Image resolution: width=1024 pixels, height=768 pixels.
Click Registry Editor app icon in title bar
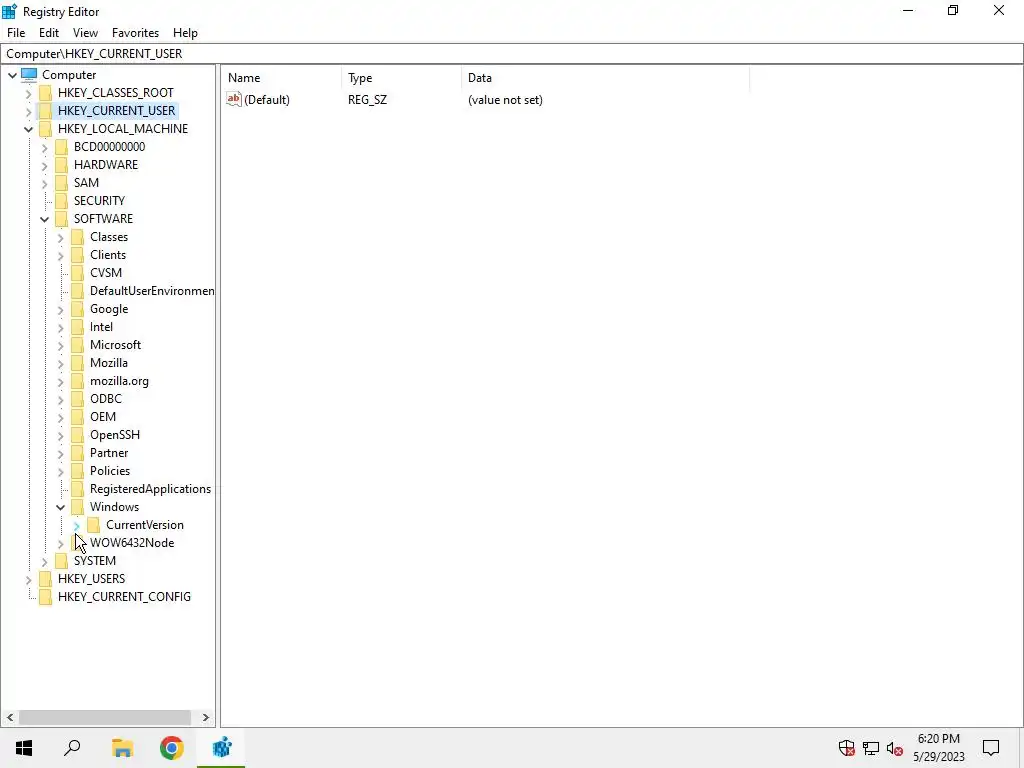point(10,11)
